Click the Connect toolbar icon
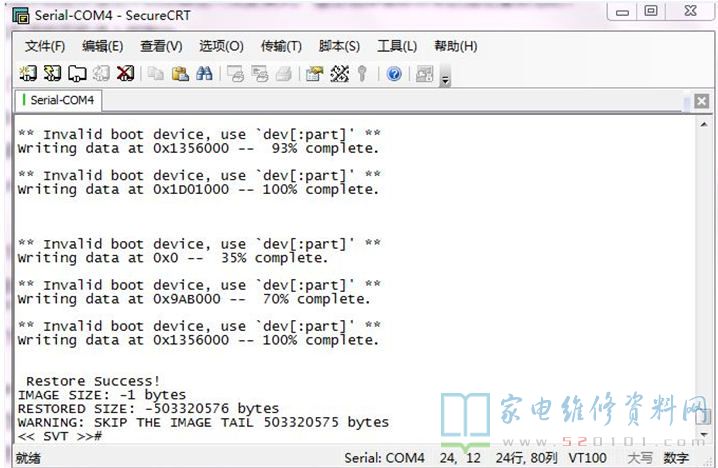Screen dimensions: 718x468 click(x=28, y=74)
